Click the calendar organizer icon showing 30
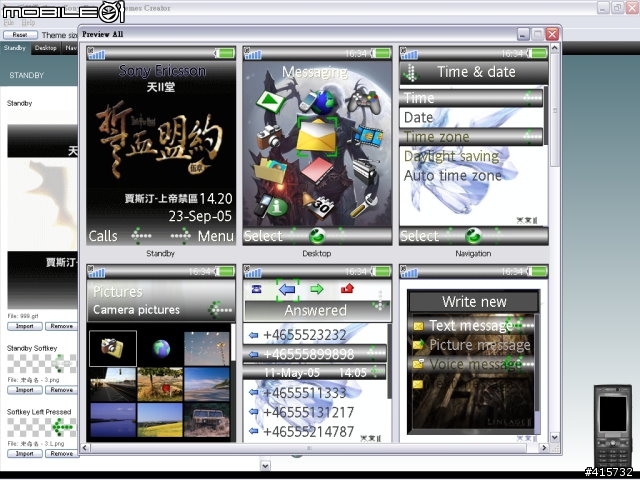This screenshot has width=640, height=480. coord(319,205)
